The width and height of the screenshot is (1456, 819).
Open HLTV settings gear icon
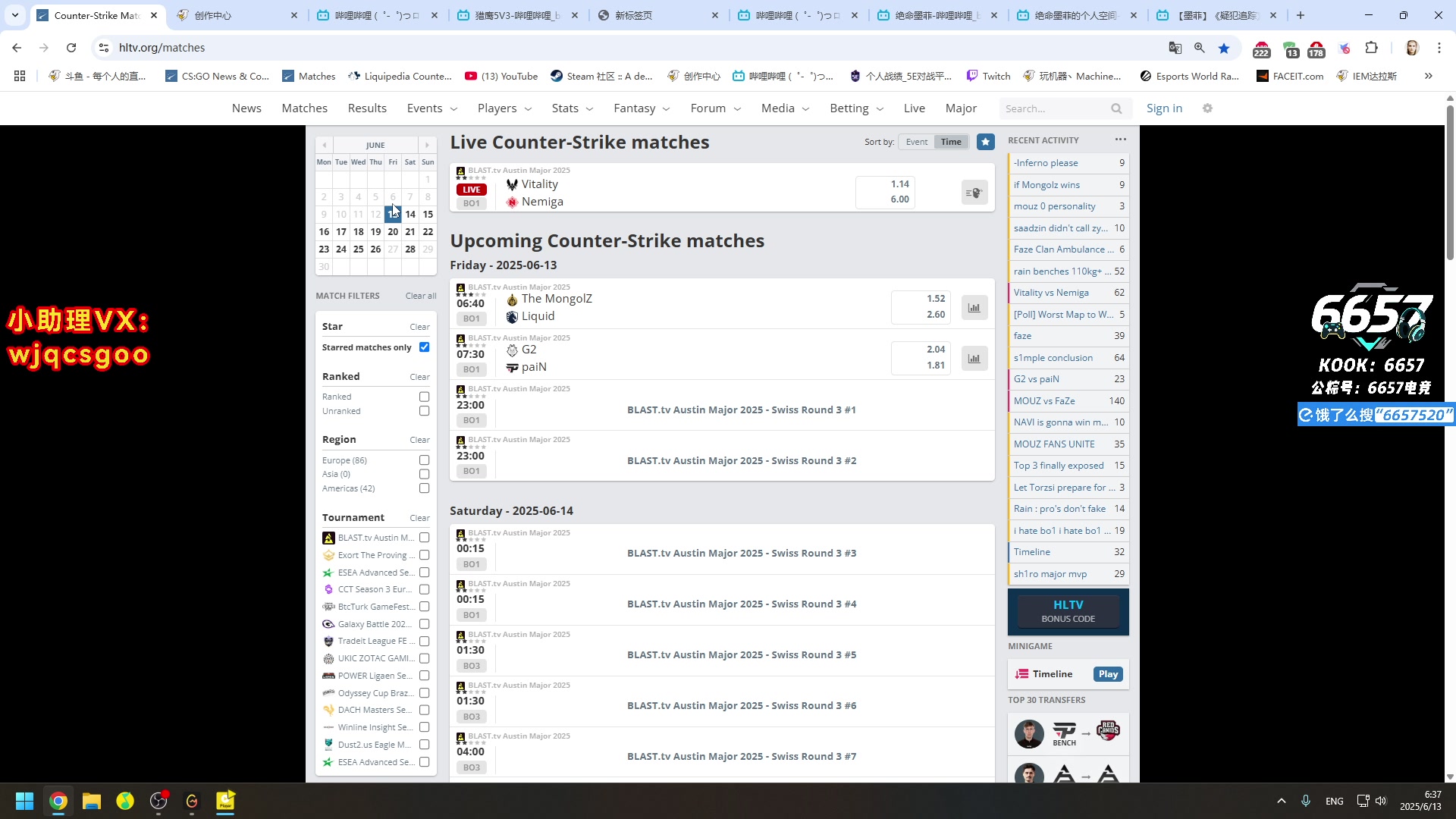(x=1208, y=108)
